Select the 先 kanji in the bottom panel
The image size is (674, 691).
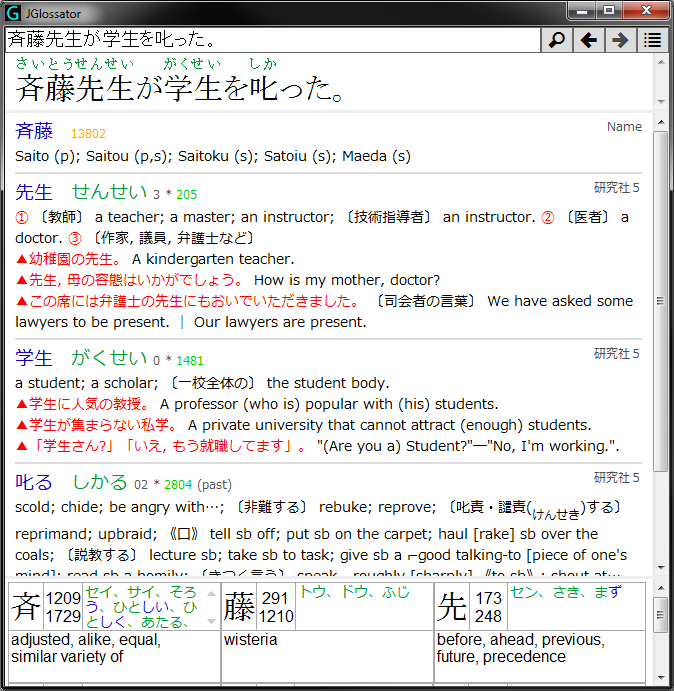pos(453,607)
